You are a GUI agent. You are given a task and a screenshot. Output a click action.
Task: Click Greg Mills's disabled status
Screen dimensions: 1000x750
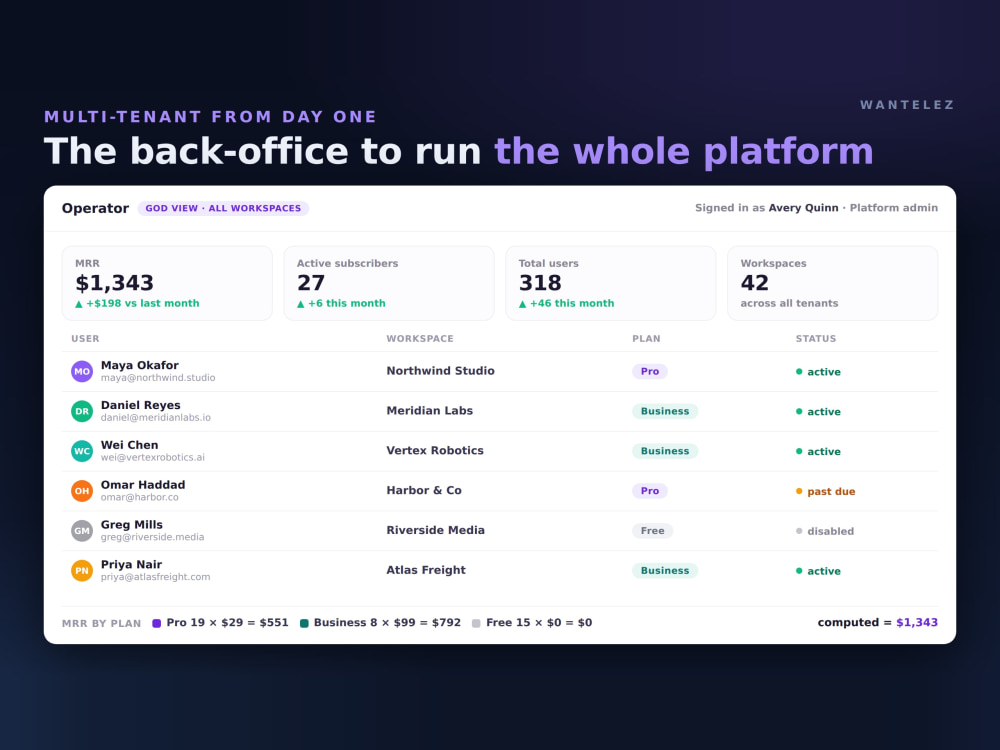[825, 531]
